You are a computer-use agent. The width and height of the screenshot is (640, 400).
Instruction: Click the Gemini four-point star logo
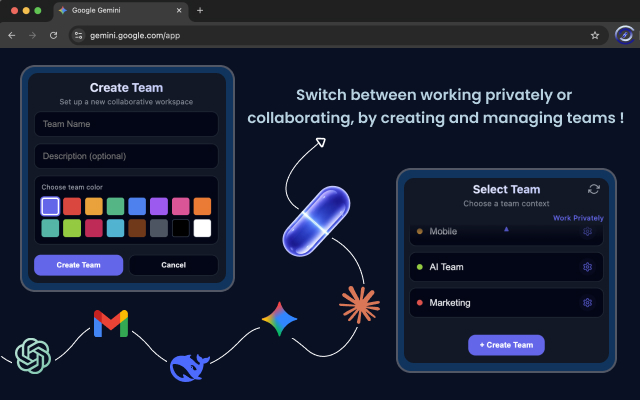coord(279,319)
